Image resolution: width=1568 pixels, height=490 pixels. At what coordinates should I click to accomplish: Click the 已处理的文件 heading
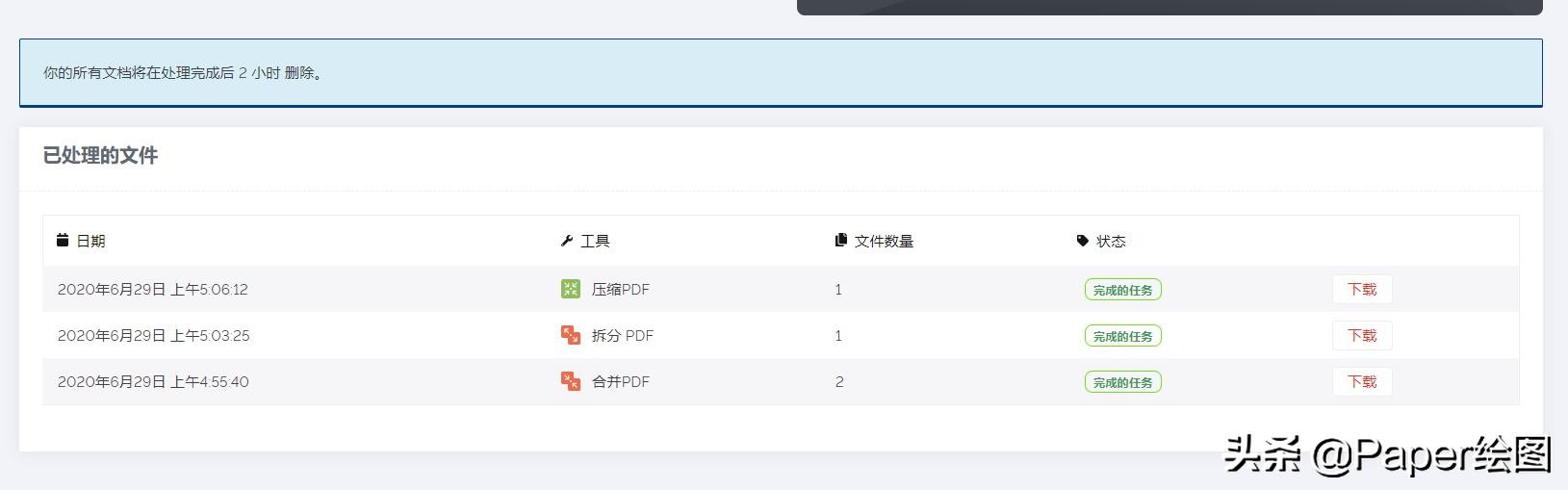[x=100, y=155]
